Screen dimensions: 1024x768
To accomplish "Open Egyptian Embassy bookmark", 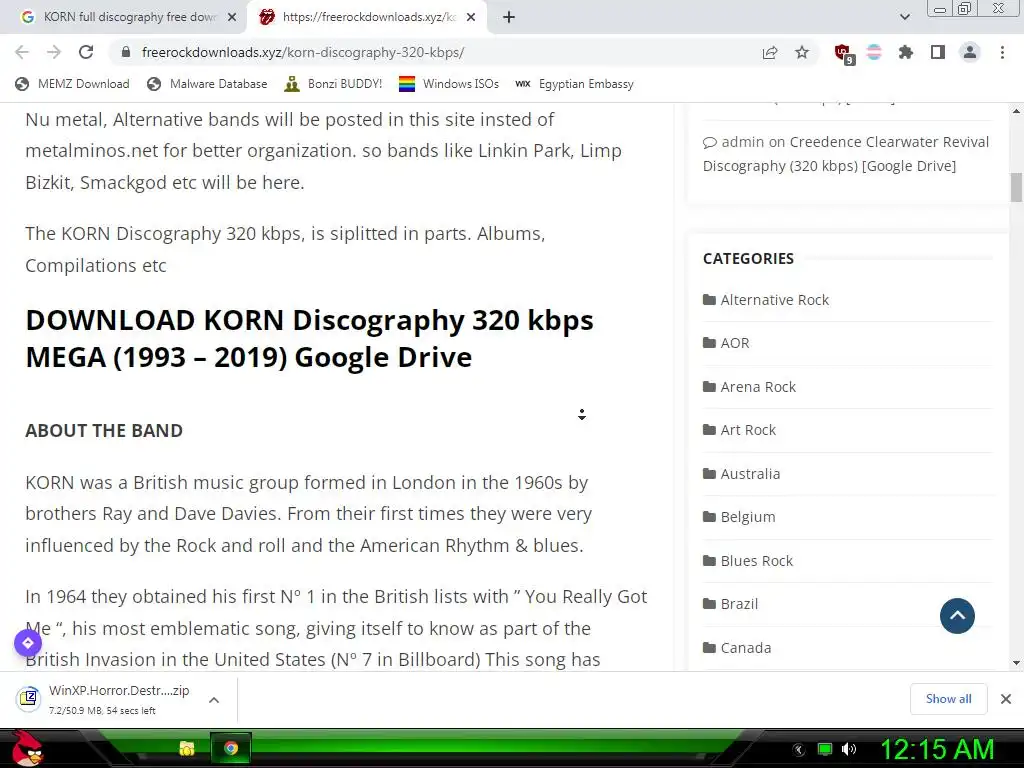I will point(575,84).
